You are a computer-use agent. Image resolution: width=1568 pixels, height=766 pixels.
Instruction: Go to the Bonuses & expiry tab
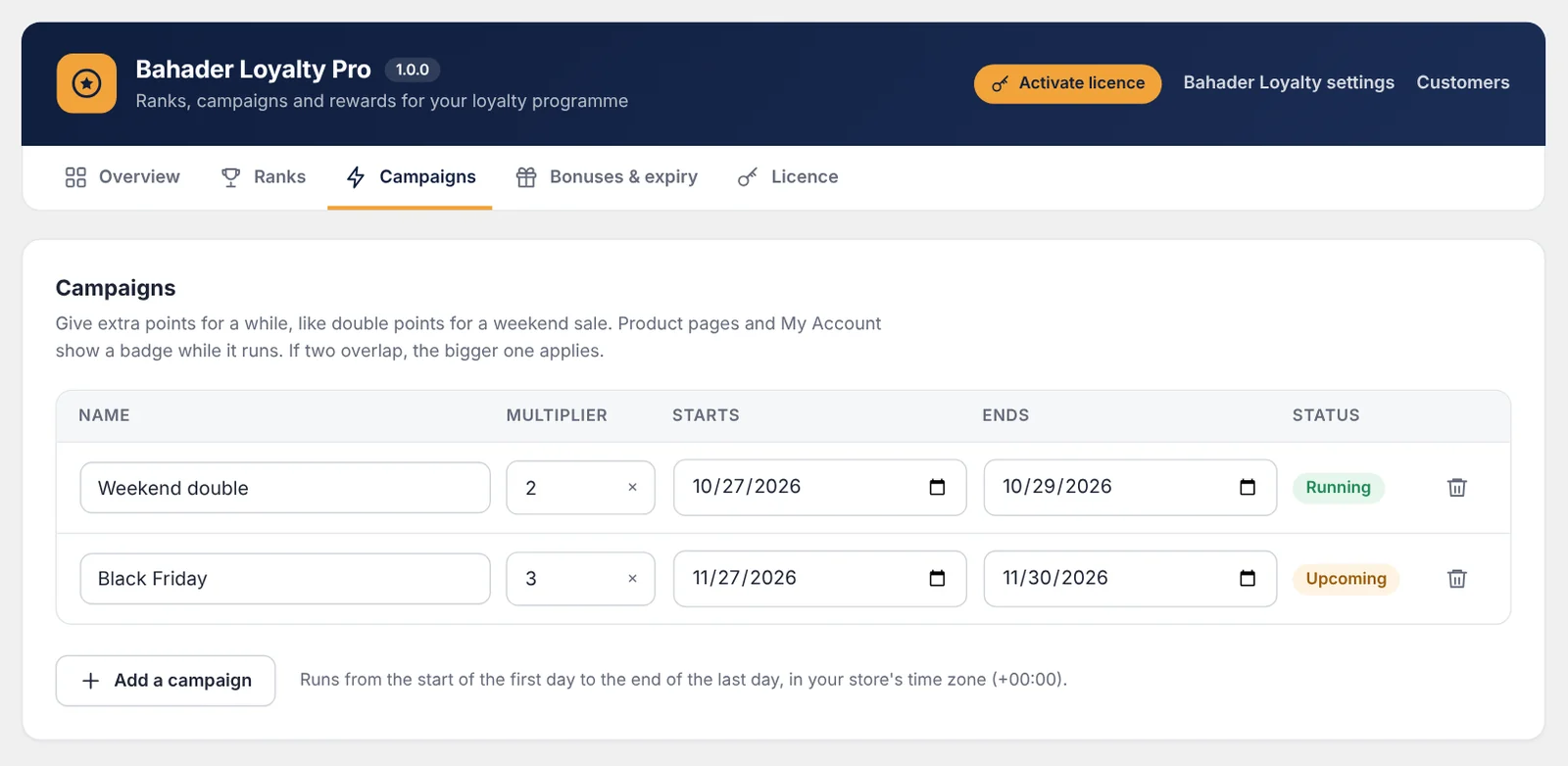pyautogui.click(x=607, y=177)
